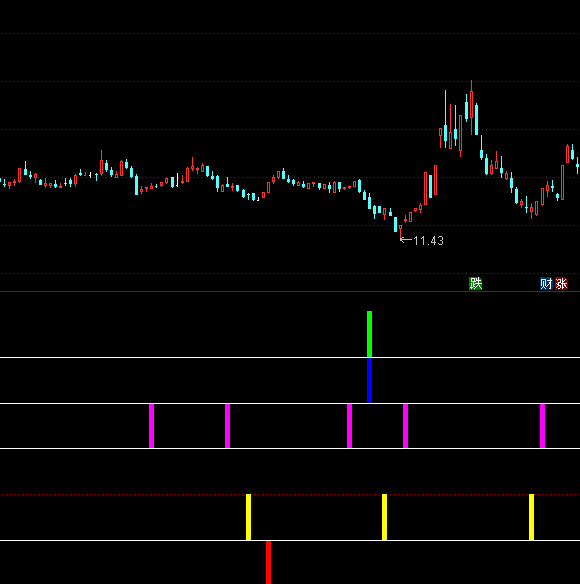Select the candlestick at the 11.43 low

coord(400,231)
